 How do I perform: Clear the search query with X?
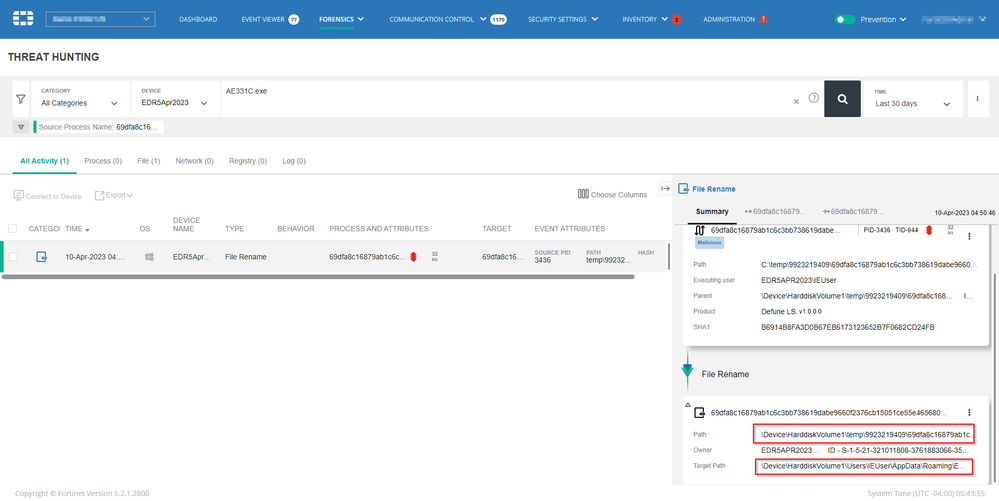coord(796,101)
